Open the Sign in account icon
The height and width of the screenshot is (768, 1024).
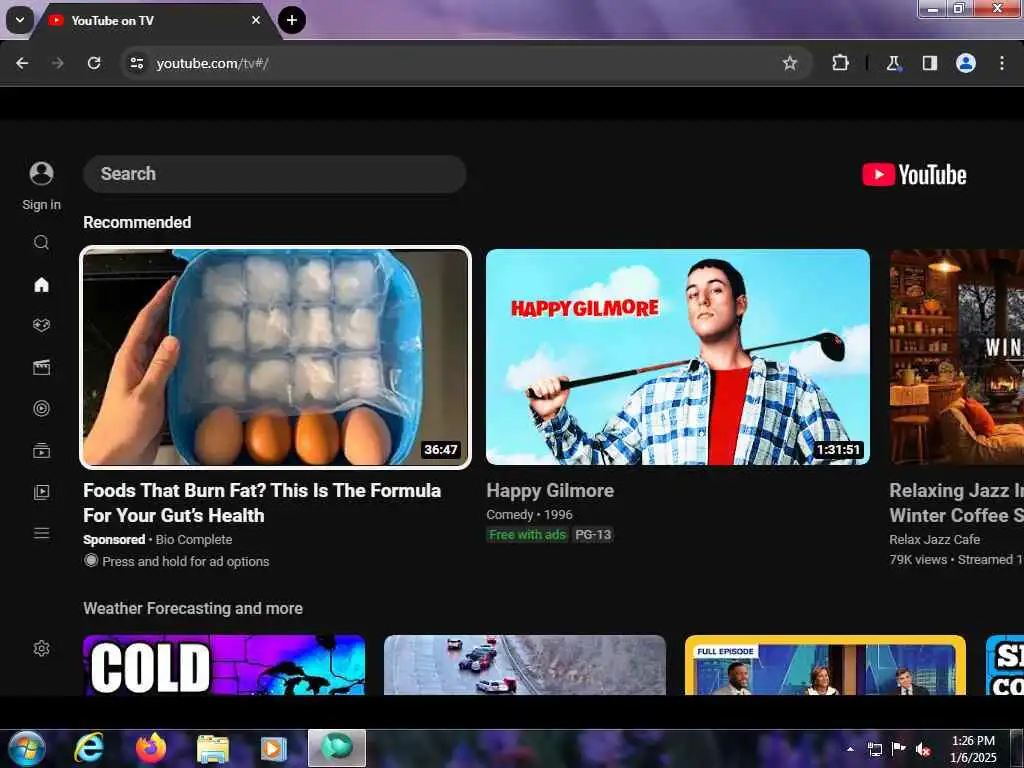pyautogui.click(x=41, y=173)
